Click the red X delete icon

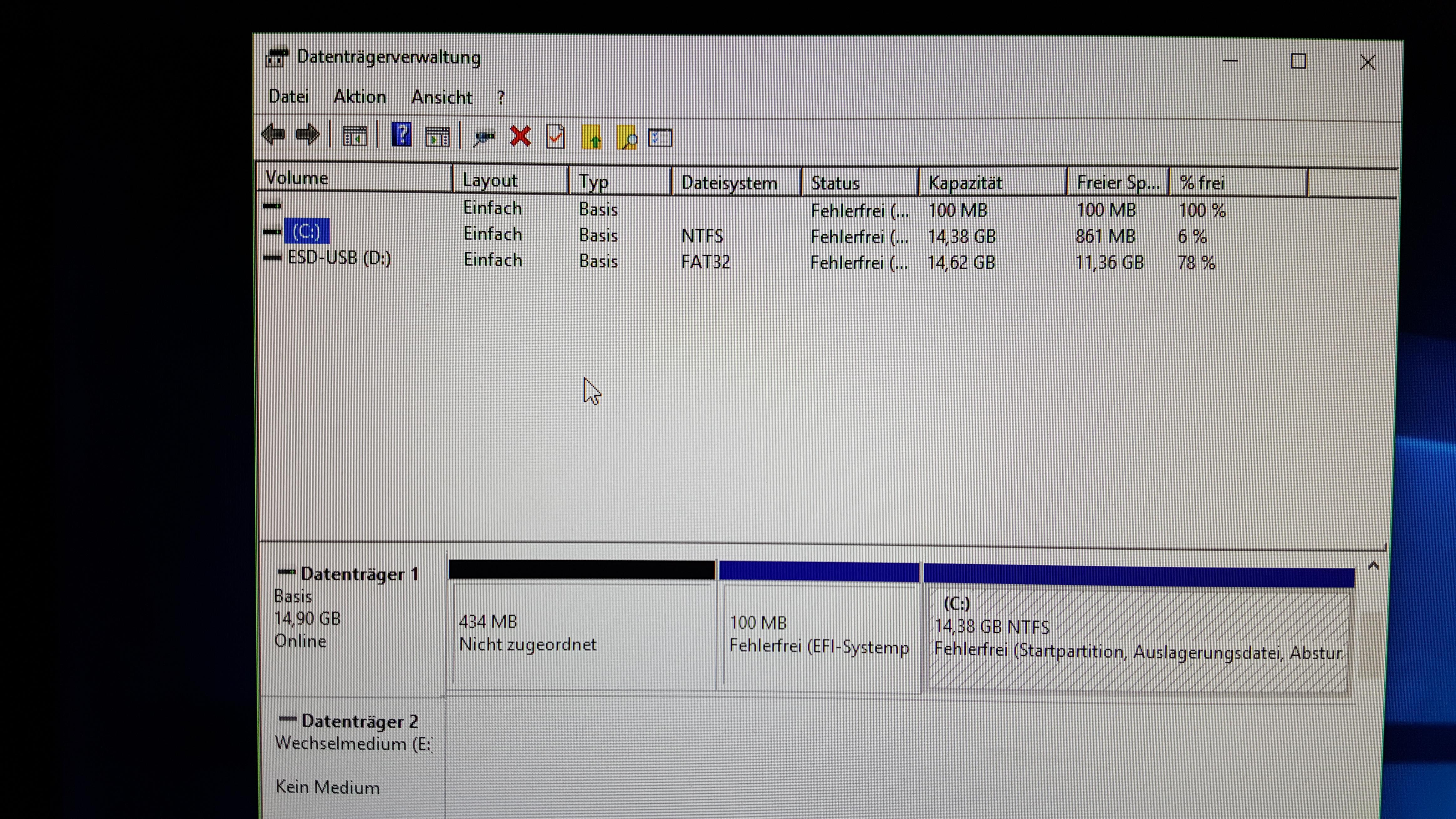click(x=520, y=136)
